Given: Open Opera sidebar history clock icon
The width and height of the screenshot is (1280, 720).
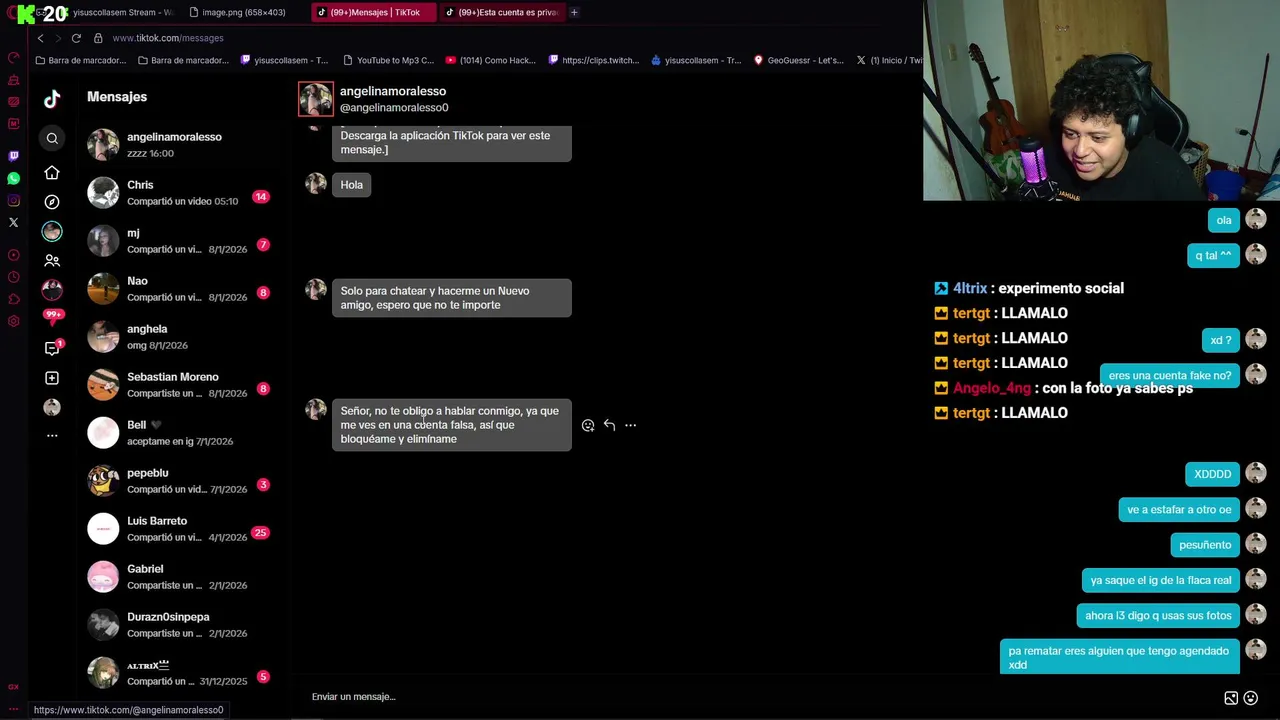Looking at the screenshot, I should pyautogui.click(x=13, y=277).
